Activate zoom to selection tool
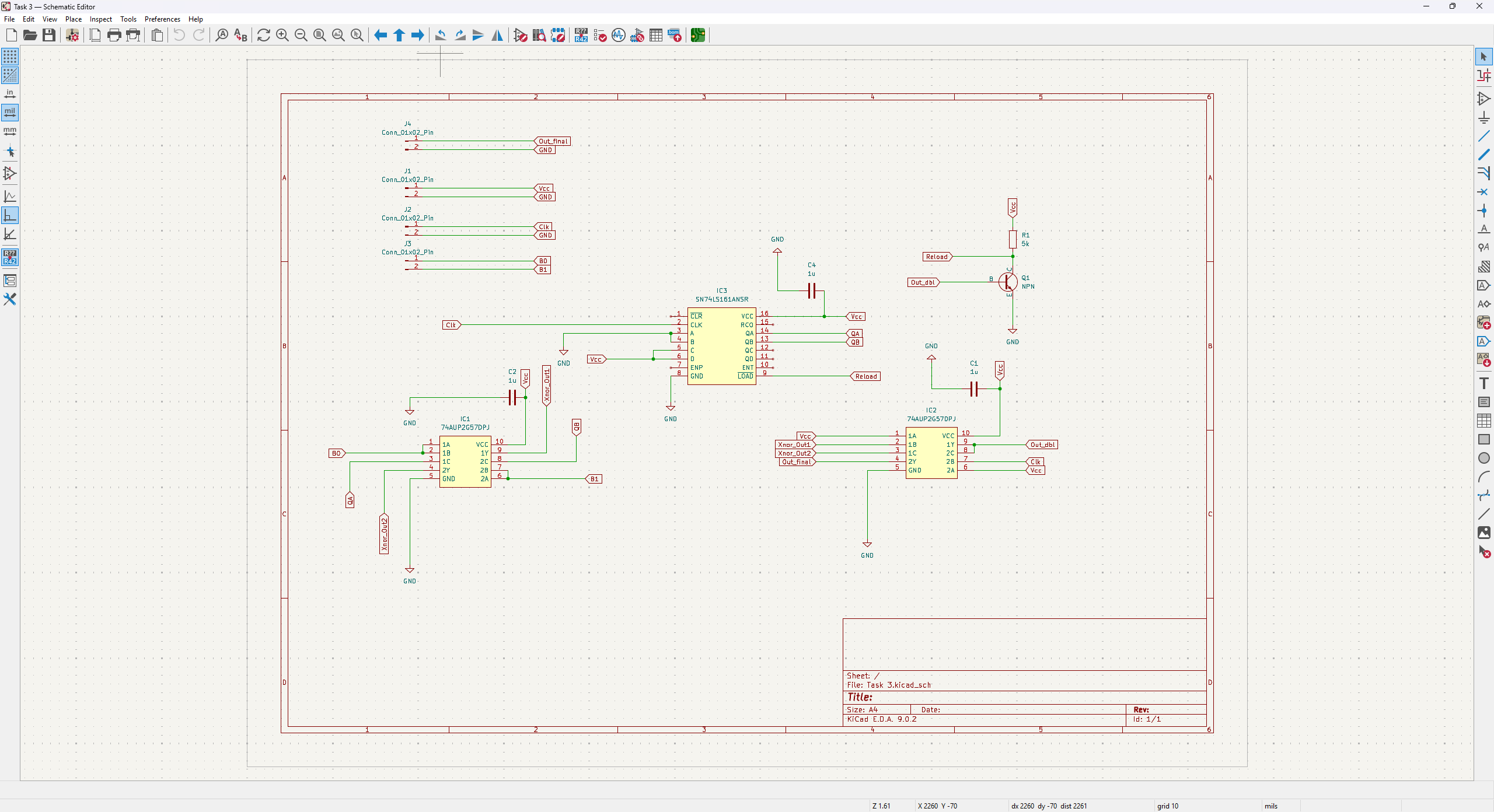Viewport: 1494px width, 812px height. pyautogui.click(x=357, y=36)
